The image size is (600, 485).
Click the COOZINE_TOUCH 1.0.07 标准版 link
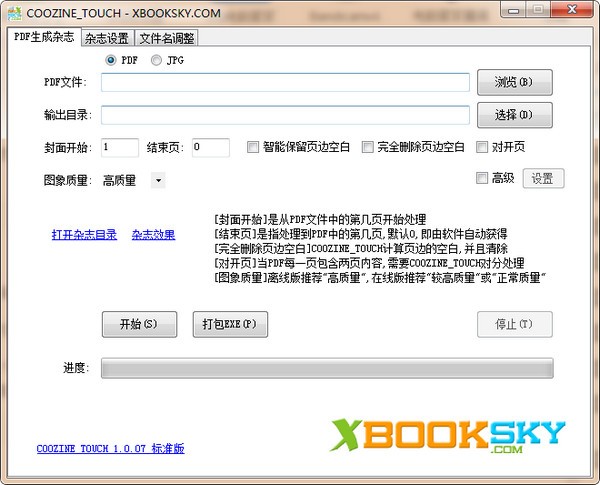point(110,448)
